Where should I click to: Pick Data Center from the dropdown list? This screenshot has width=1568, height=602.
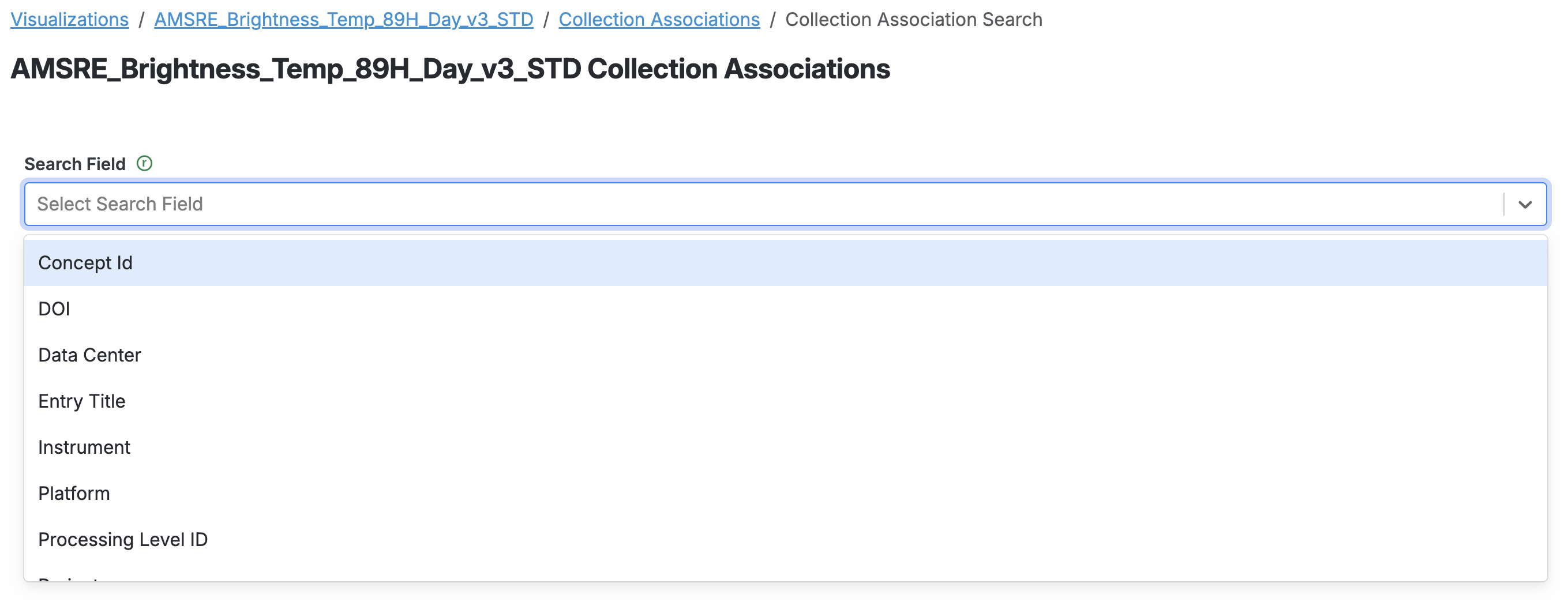point(89,355)
